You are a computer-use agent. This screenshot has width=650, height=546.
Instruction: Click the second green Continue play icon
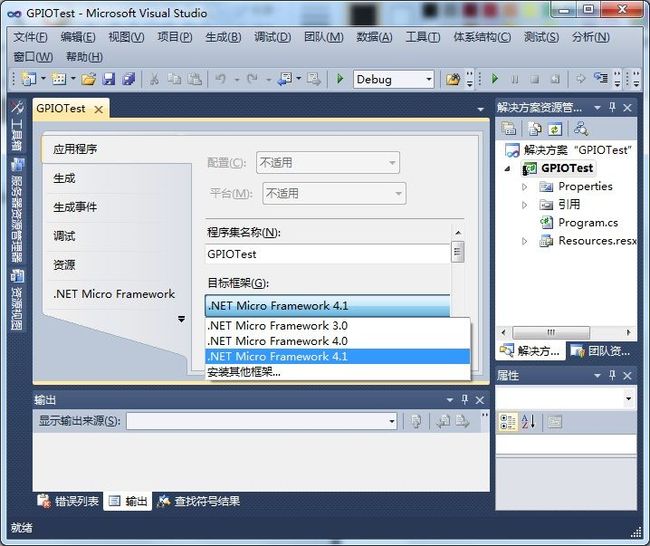click(x=495, y=79)
